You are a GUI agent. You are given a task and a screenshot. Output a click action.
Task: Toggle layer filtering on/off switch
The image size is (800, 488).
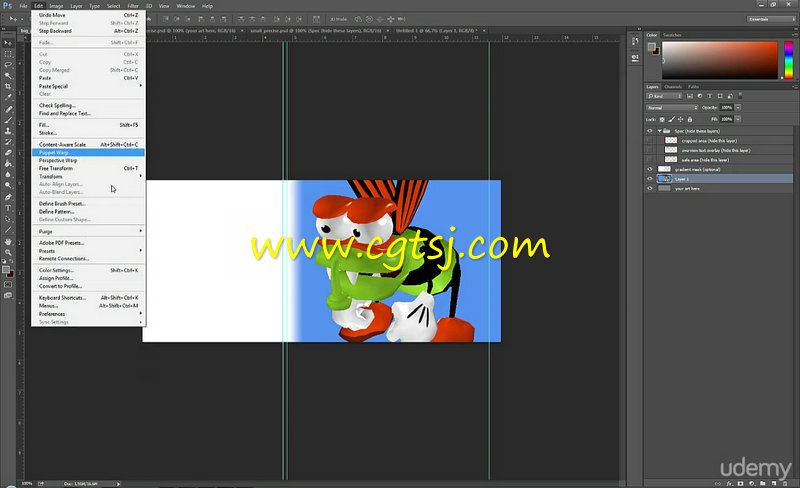tap(740, 95)
